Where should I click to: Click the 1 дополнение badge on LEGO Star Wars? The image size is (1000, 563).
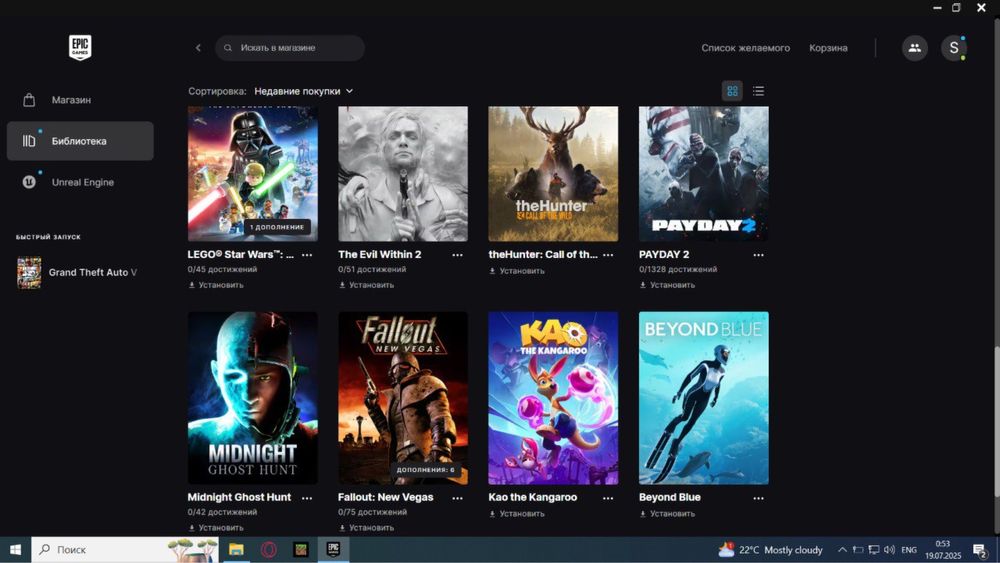tap(277, 227)
